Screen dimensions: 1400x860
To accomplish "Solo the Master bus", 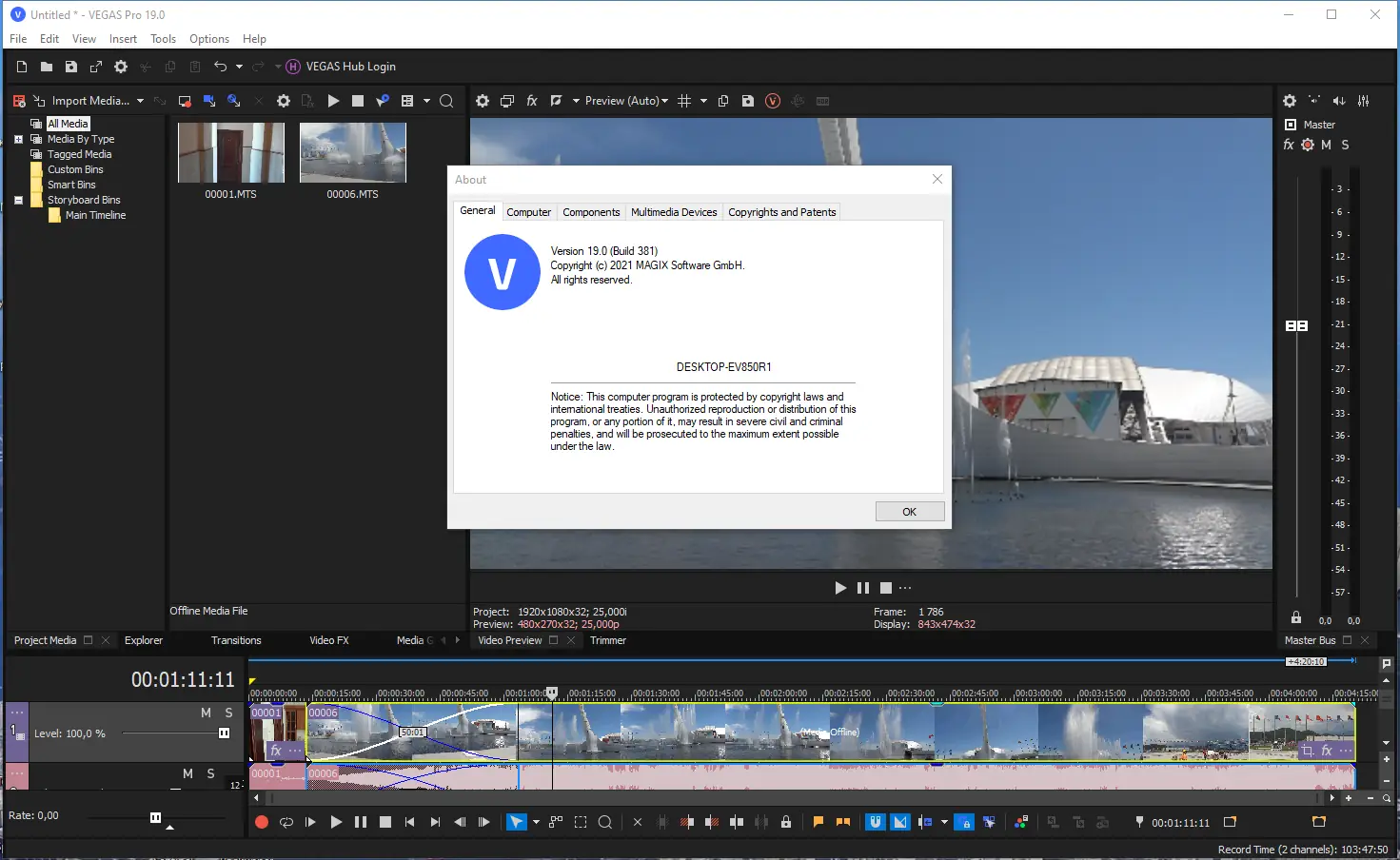I will [x=1345, y=145].
